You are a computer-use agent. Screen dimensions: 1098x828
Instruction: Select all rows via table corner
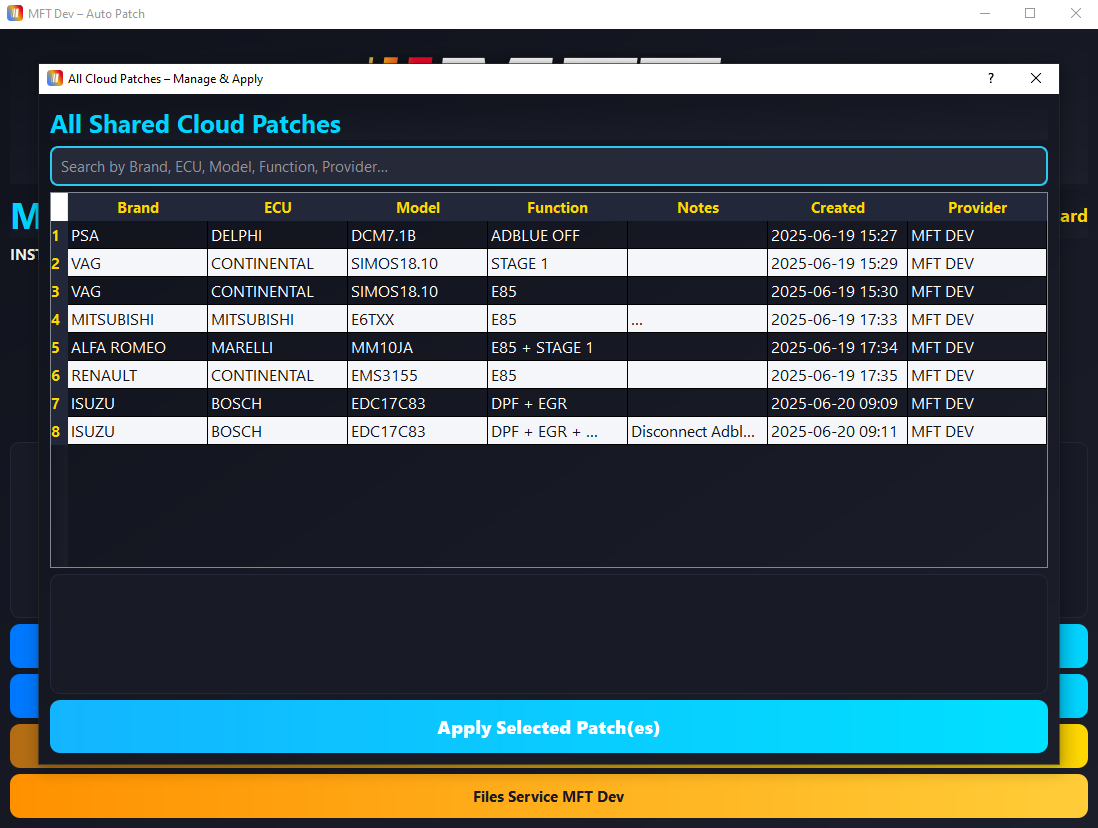coord(60,207)
